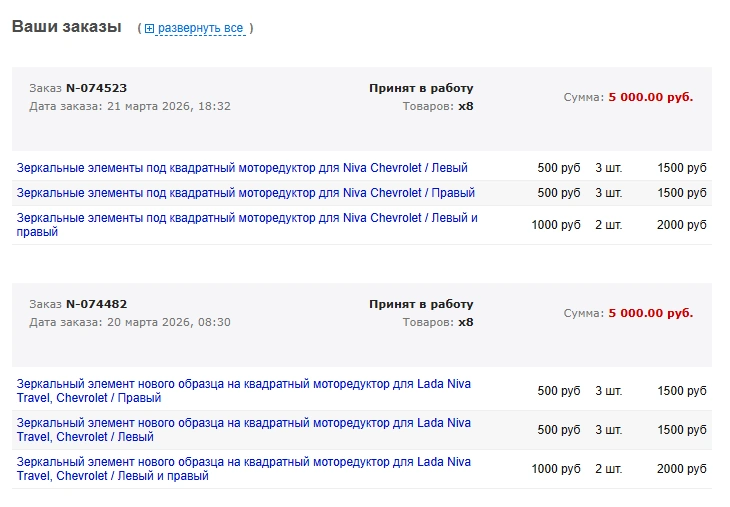Viewport: 730px width, 507px height.
Task: Click "Принят в работу" status of order N-074482
Action: (x=421, y=304)
